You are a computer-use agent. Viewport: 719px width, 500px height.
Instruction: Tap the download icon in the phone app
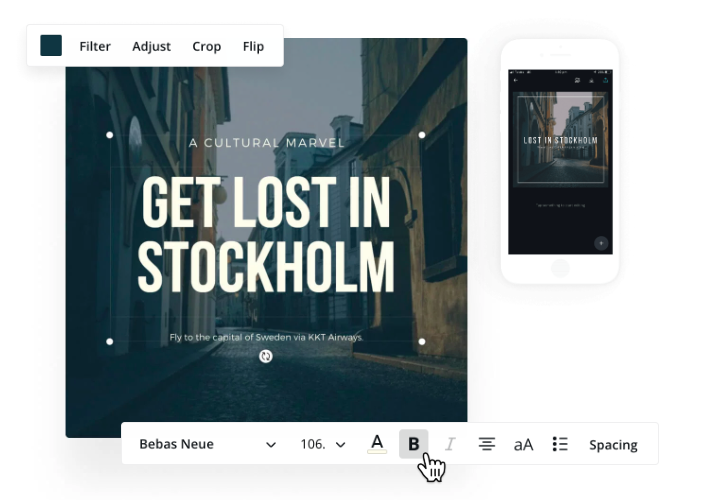592,80
